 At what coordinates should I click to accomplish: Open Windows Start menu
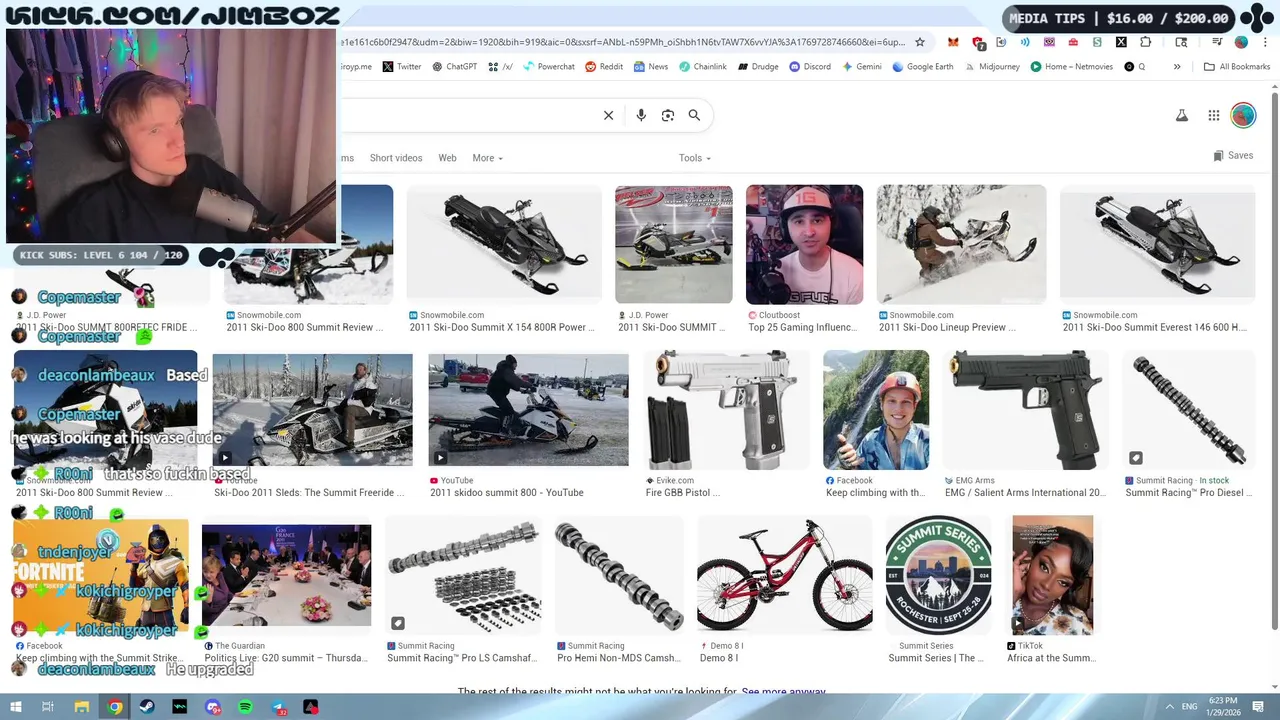tap(15, 707)
